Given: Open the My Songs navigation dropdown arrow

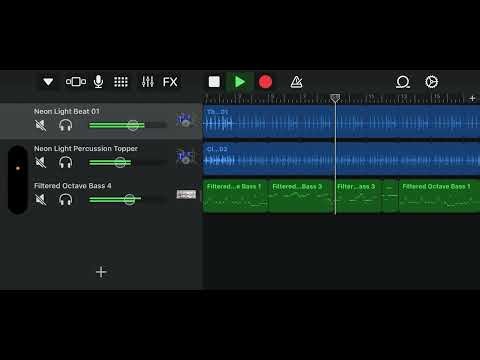Looking at the screenshot, I should 48,82.
